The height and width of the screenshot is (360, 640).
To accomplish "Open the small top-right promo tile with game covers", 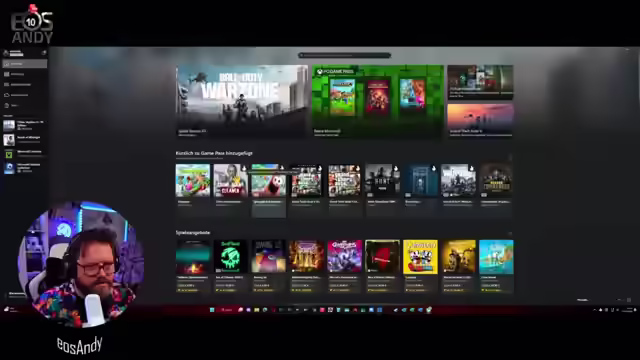I will (x=480, y=82).
